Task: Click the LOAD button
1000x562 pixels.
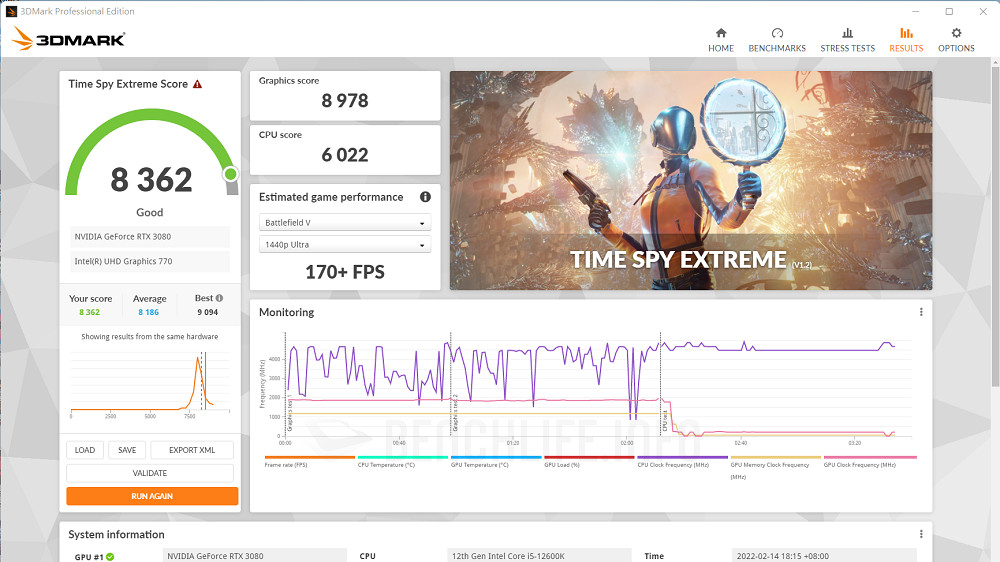Action: pos(85,450)
